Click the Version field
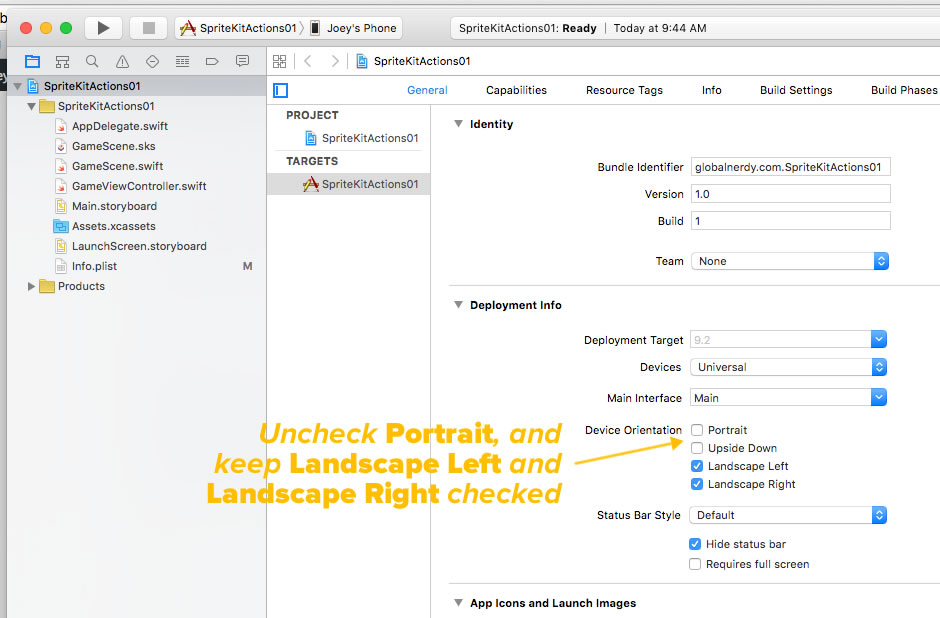This screenshot has height=618, width=940. click(791, 194)
